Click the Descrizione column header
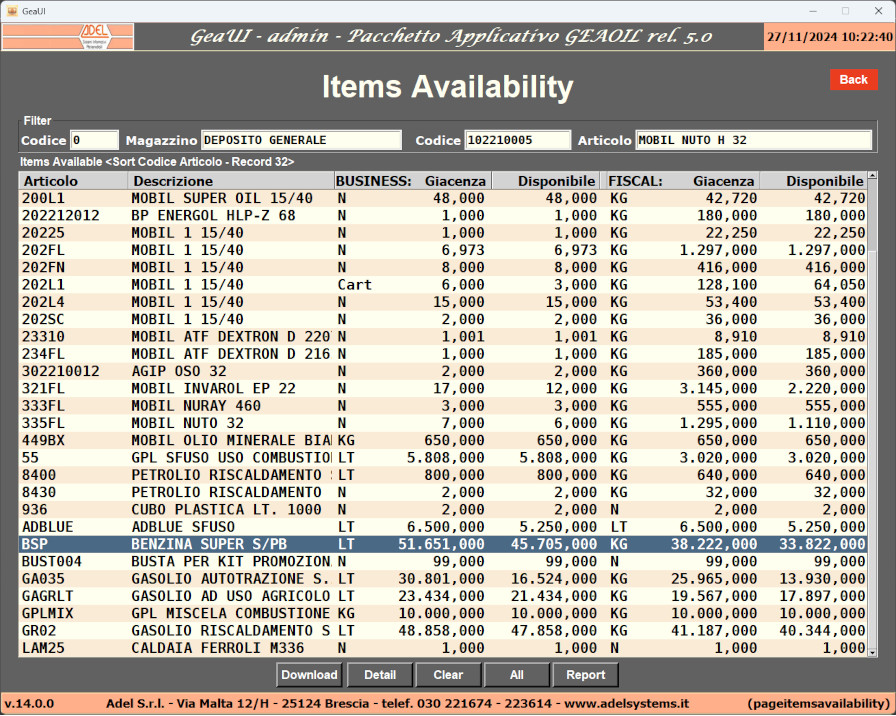The image size is (896, 716). click(x=231, y=181)
